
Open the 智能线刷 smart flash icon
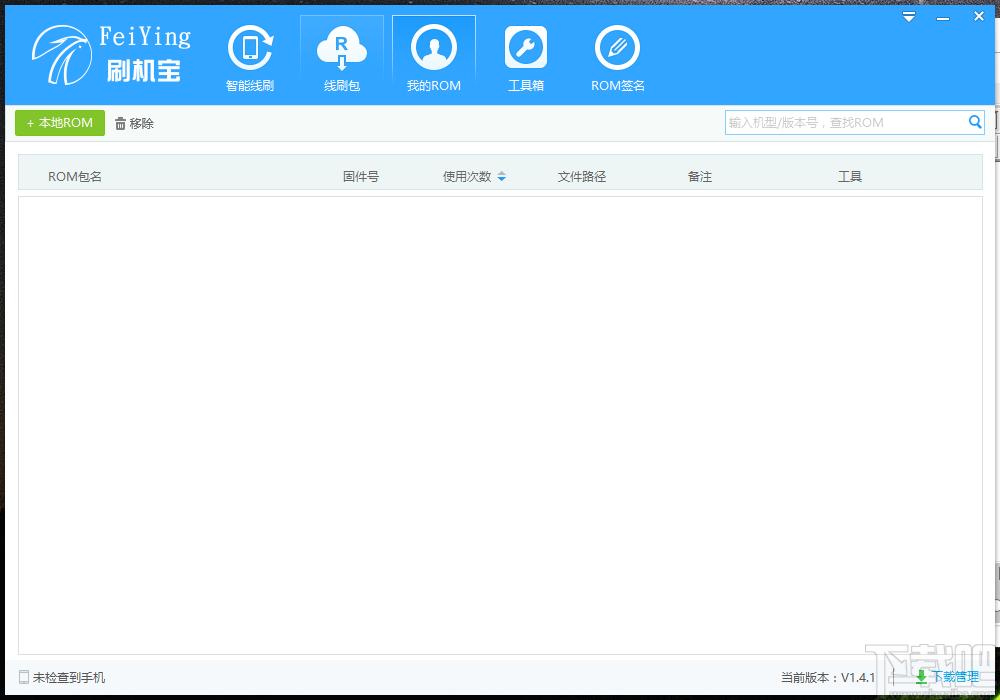pyautogui.click(x=250, y=48)
